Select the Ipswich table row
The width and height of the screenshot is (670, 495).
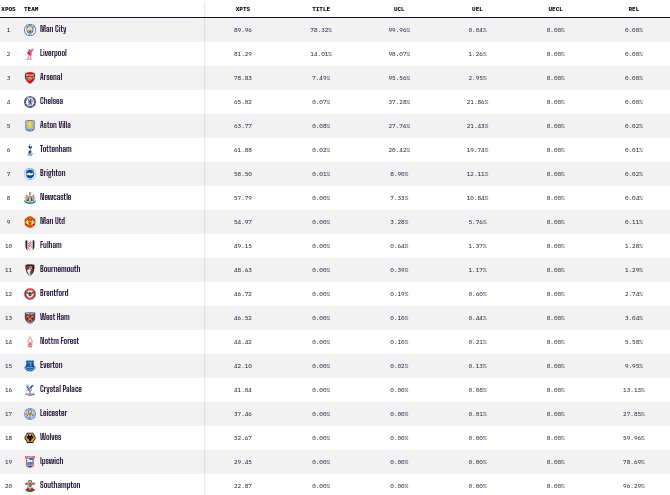[335, 462]
